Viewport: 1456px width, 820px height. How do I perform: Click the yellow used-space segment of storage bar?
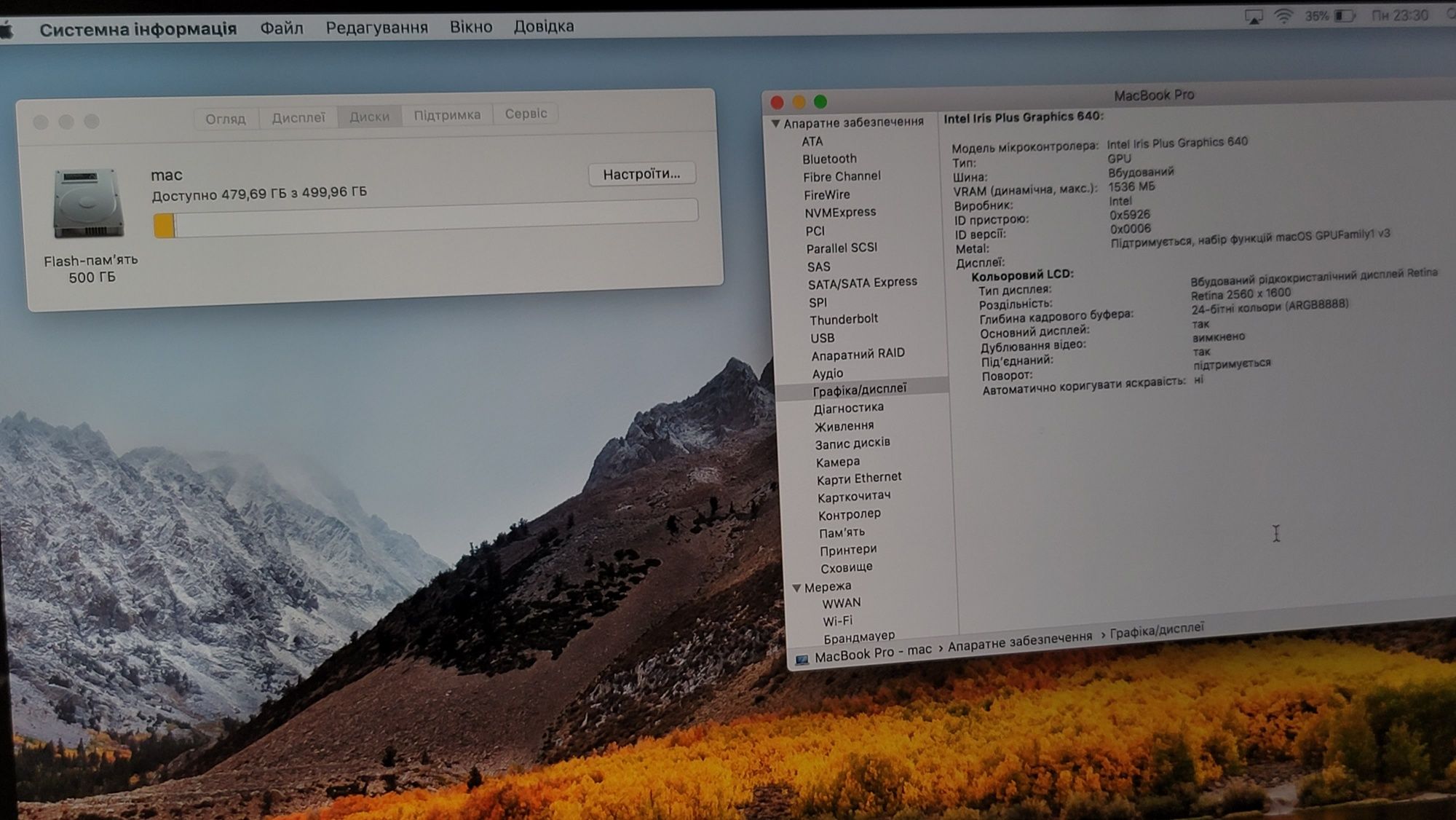point(164,226)
